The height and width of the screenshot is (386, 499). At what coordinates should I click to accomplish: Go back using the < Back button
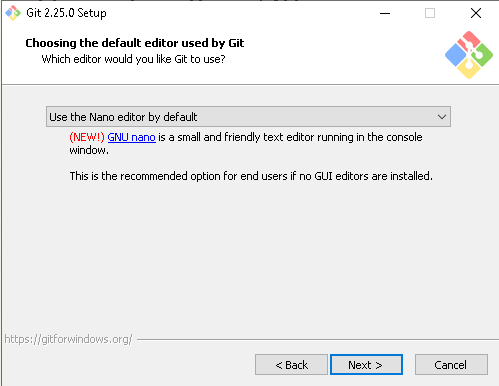(x=291, y=365)
